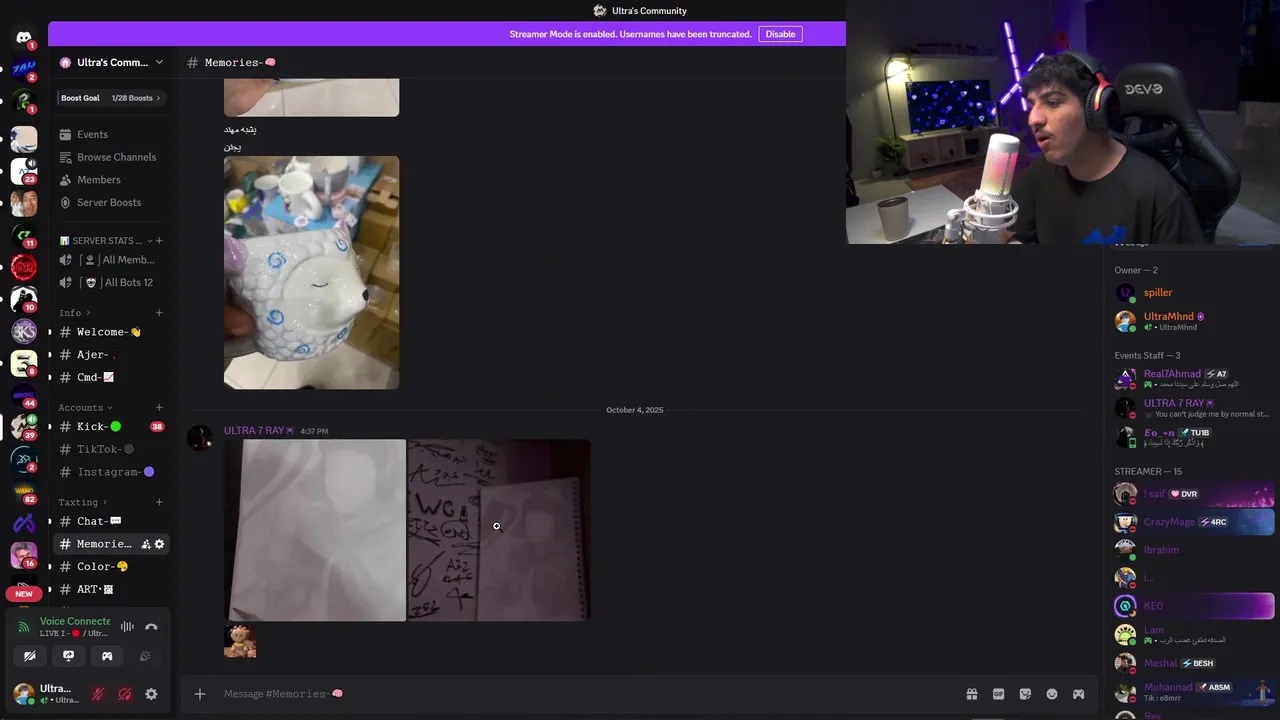Screen dimensions: 1280x720
Task: Collapse the SERVER STATS category
Action: click(x=106, y=241)
